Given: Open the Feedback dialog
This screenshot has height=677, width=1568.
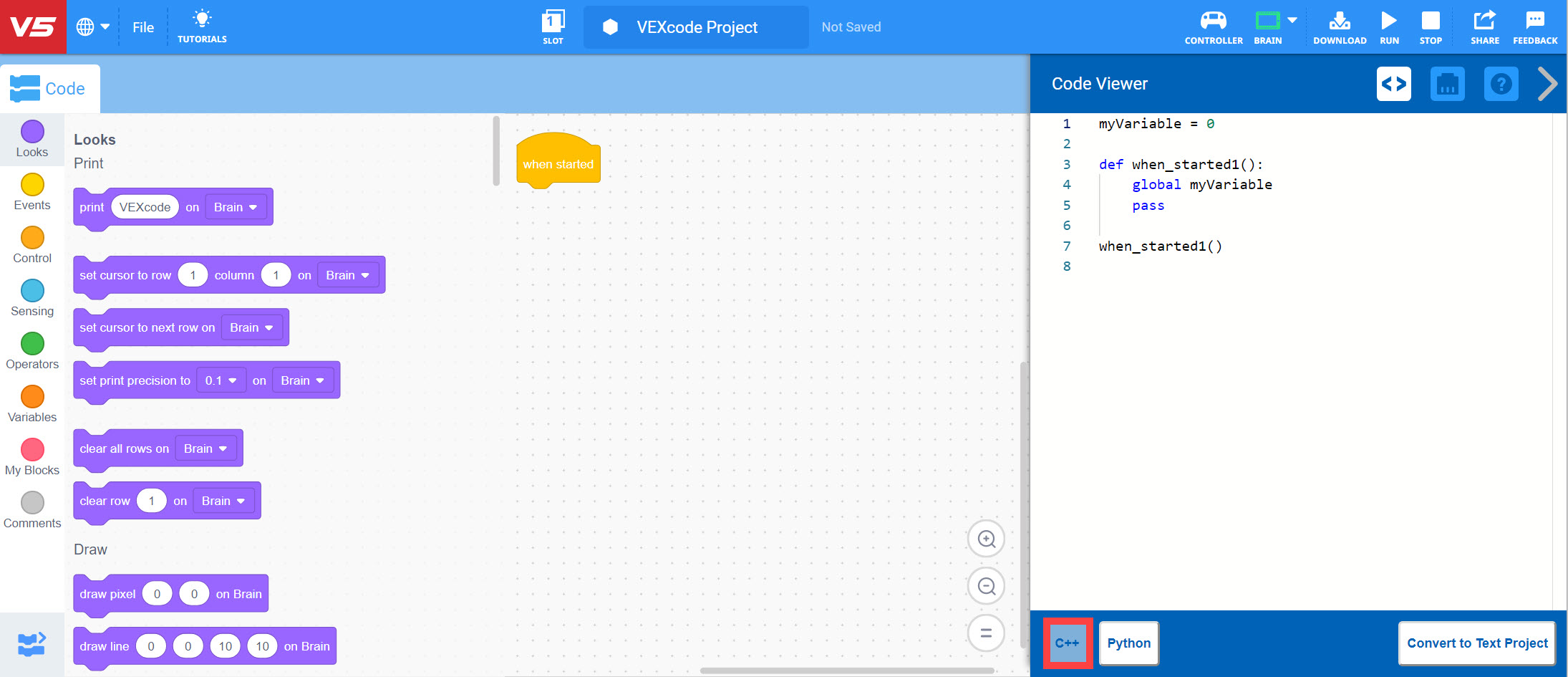Looking at the screenshot, I should [x=1534, y=27].
